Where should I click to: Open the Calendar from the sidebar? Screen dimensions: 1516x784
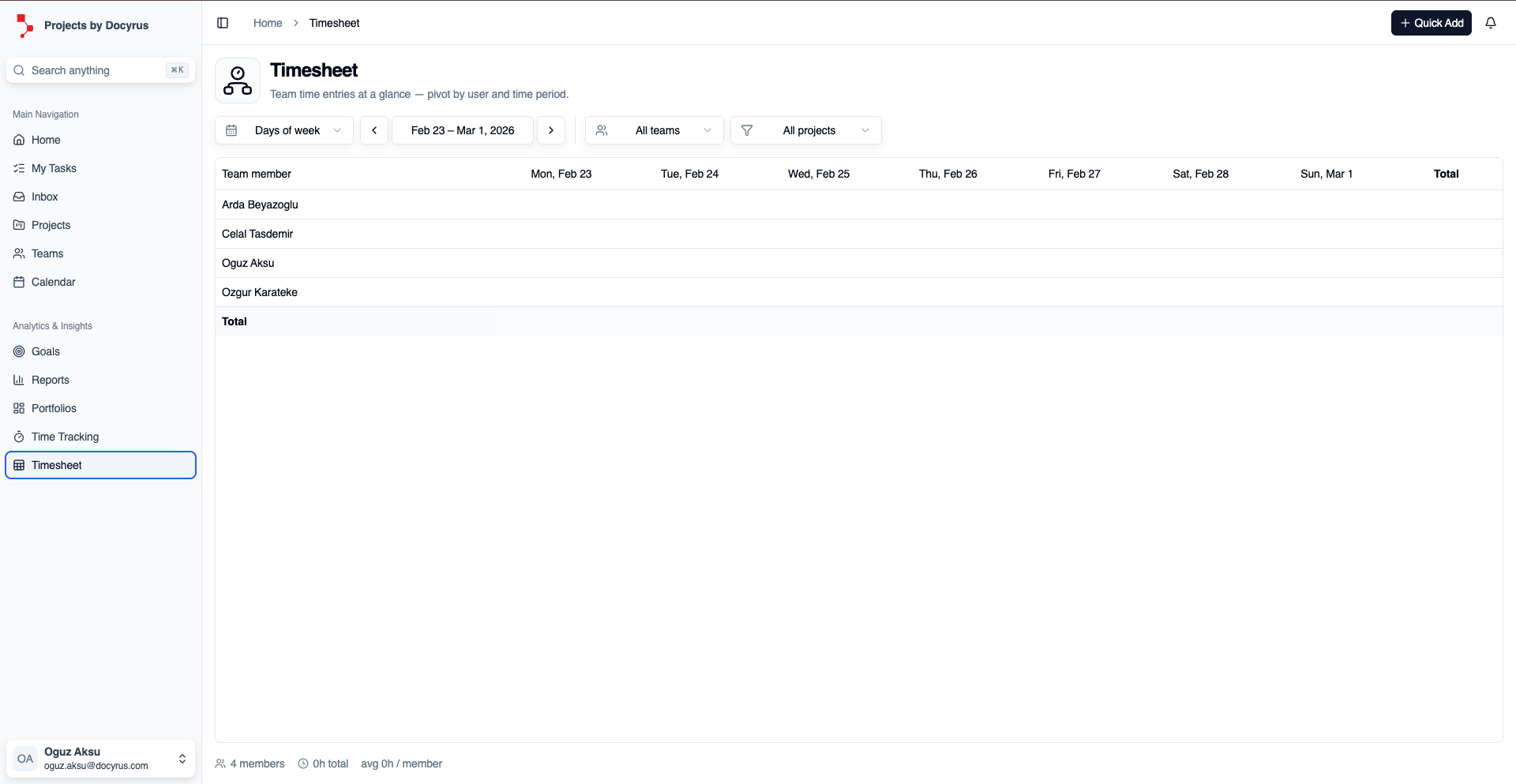pyautogui.click(x=18, y=282)
